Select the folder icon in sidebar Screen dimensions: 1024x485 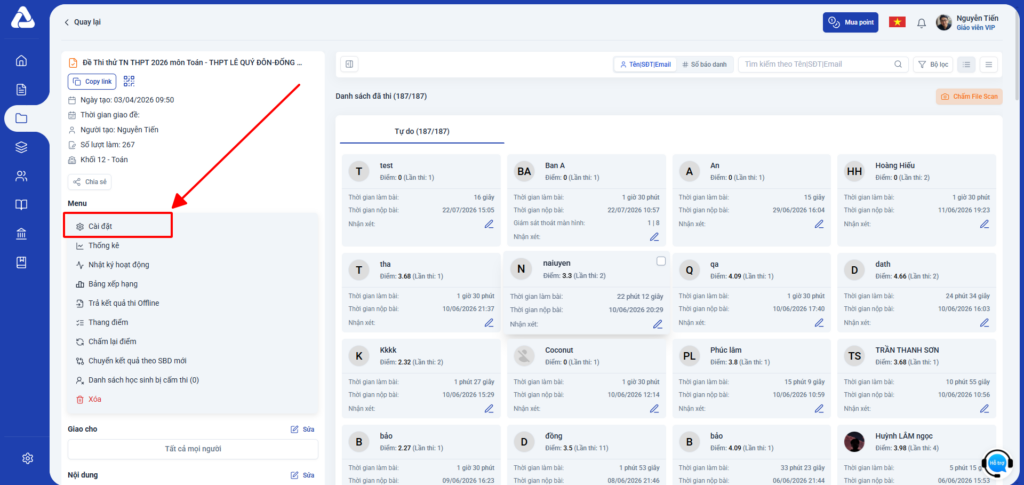22,118
